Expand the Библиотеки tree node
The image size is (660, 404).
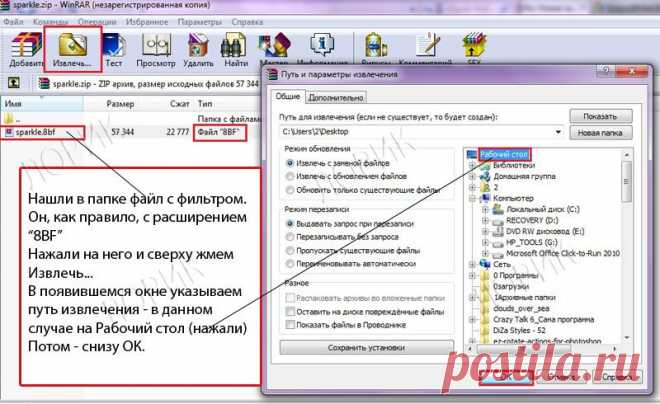[472, 166]
